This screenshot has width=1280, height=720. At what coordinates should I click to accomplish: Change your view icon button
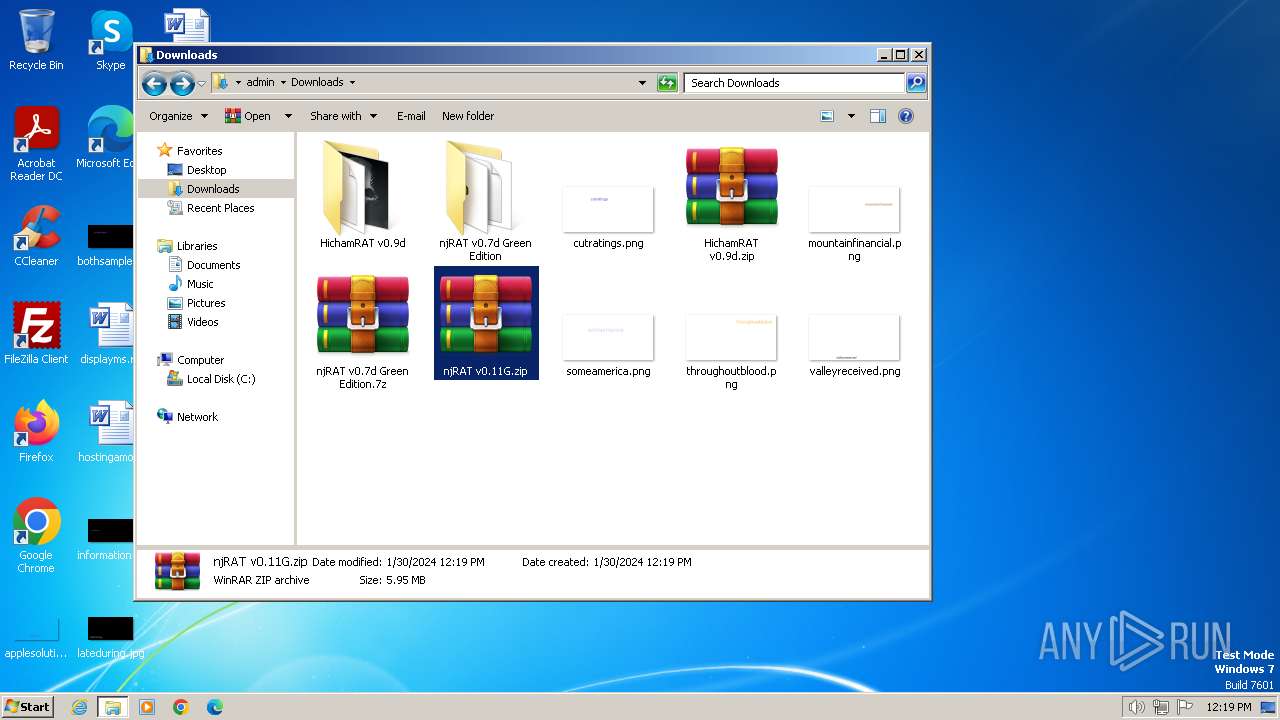(827, 116)
